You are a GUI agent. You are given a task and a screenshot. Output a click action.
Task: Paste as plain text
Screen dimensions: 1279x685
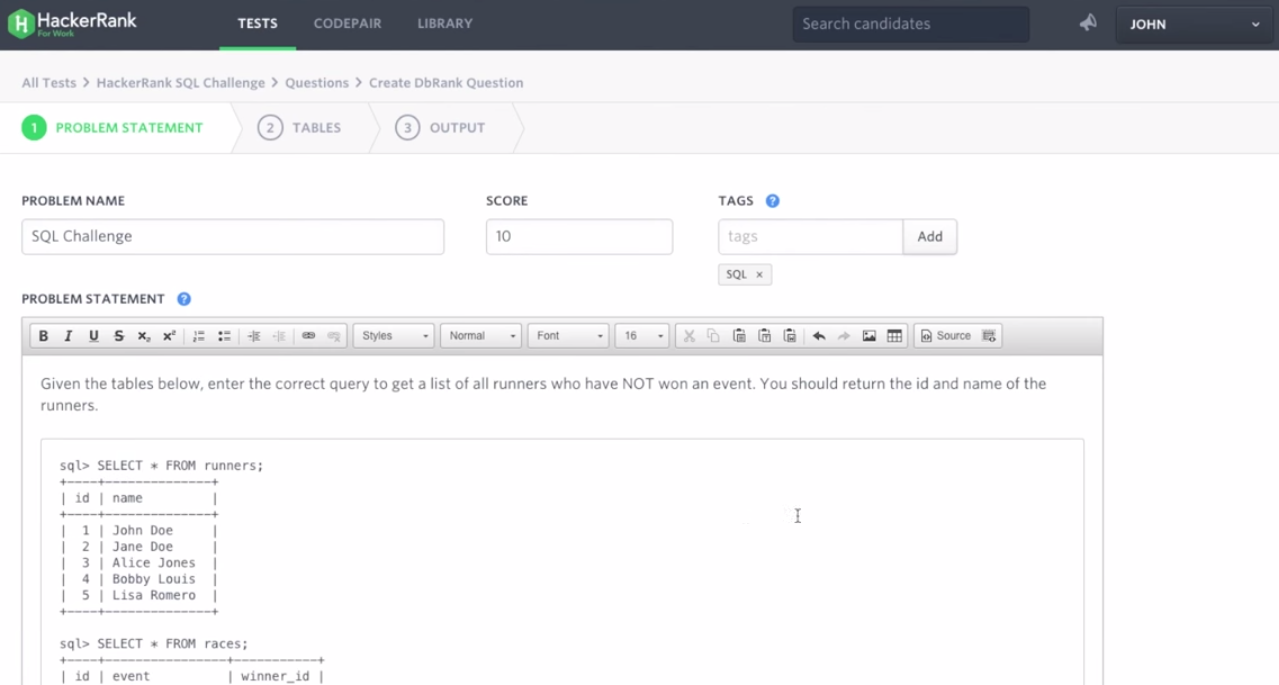coord(764,336)
